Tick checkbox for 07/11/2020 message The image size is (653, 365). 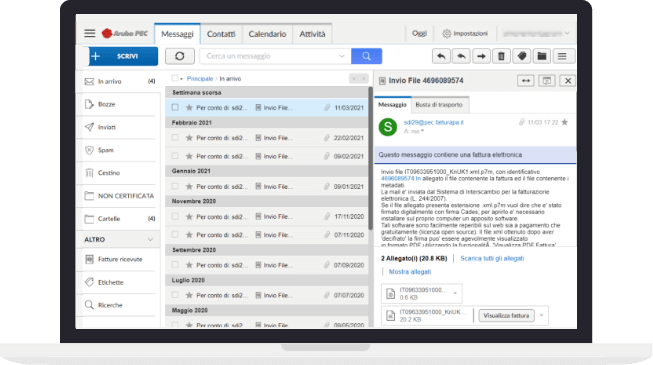click(x=175, y=235)
